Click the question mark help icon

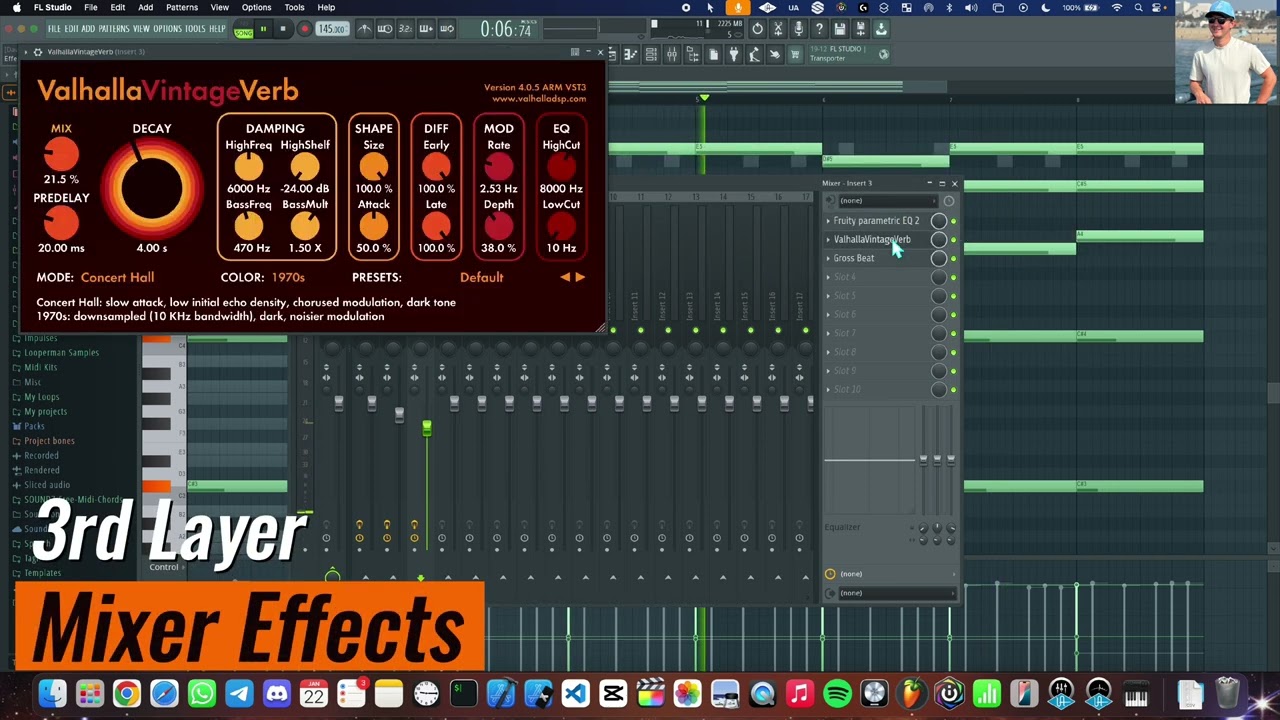[819, 29]
